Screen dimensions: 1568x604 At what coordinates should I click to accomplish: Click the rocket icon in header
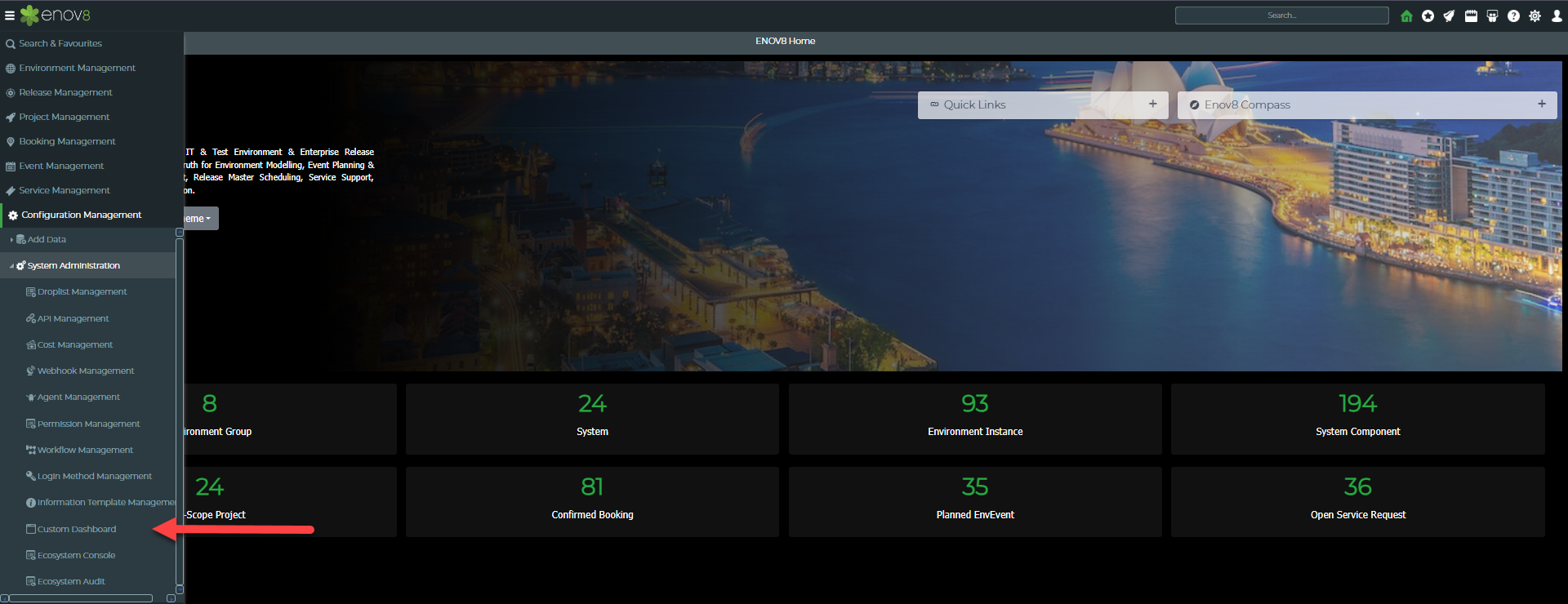point(1449,16)
